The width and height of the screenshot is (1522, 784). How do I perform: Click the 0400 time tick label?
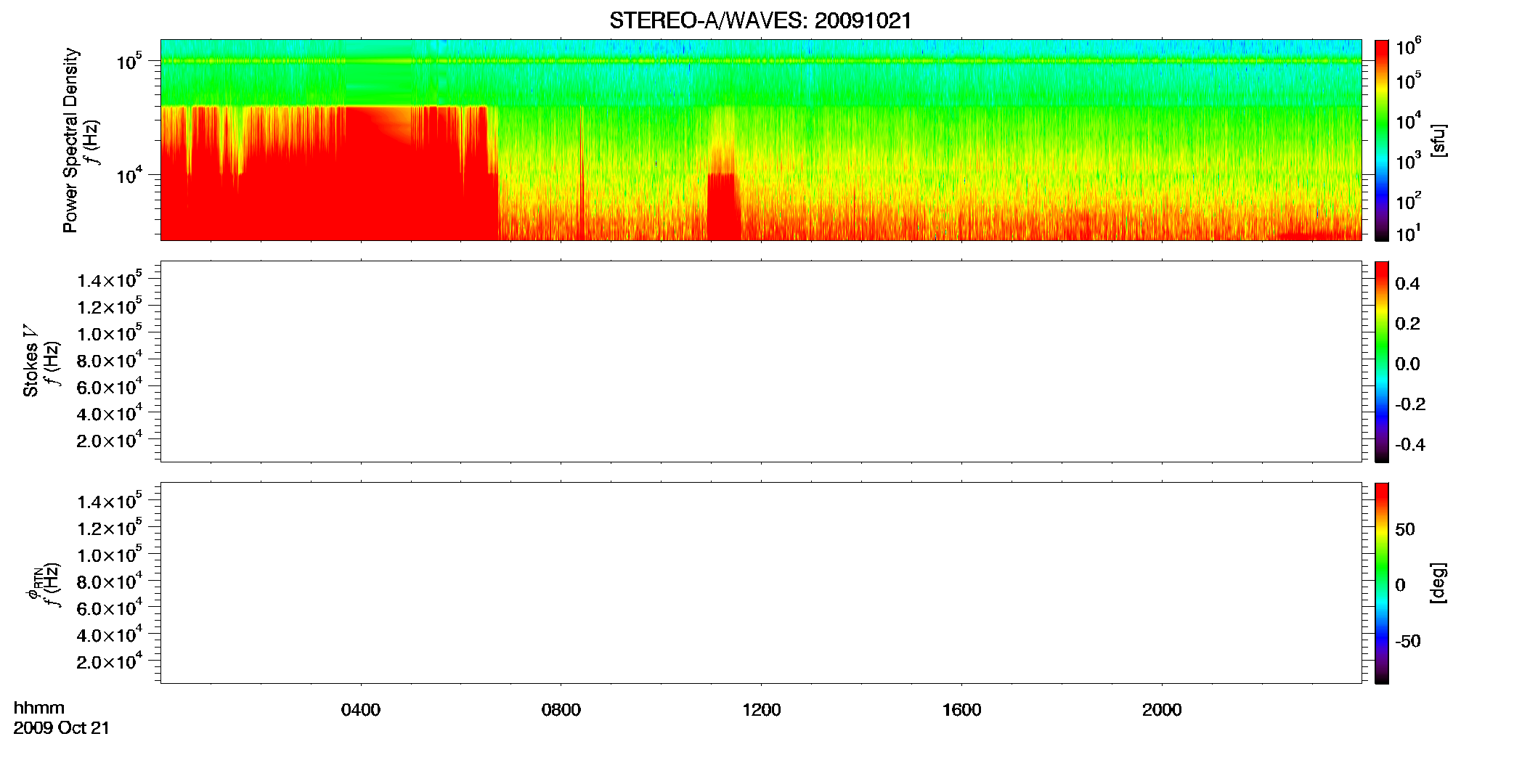pyautogui.click(x=361, y=710)
